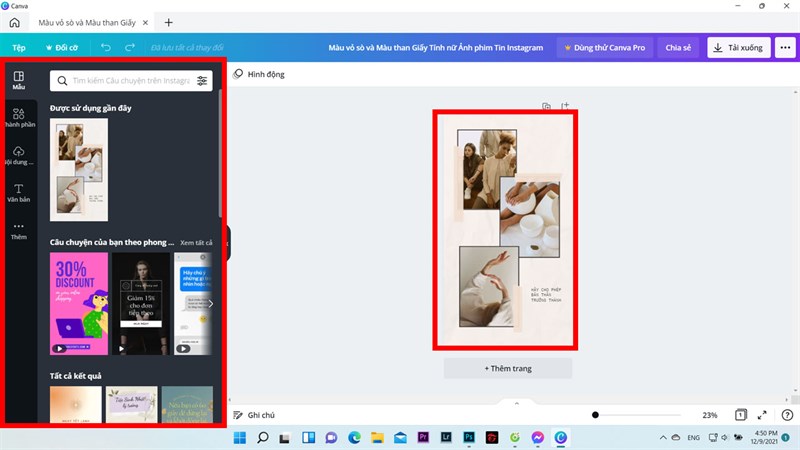Click Dùng thử Canva Pro button
Viewport: 800px width, 450px height.
[605, 47]
